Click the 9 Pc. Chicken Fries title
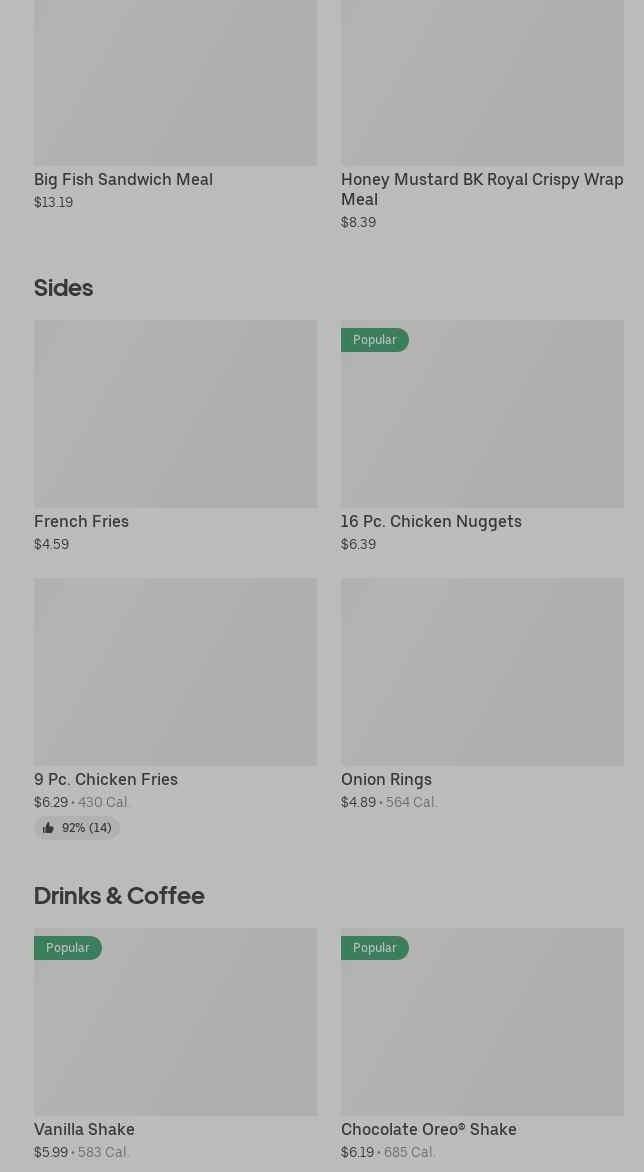Viewport: 644px width, 1172px height. [106, 779]
